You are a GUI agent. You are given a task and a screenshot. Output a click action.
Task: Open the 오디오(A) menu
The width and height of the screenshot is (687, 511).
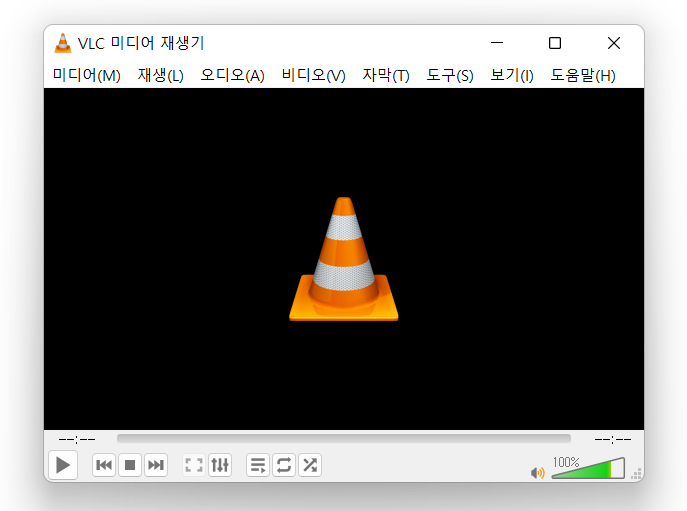tap(233, 75)
